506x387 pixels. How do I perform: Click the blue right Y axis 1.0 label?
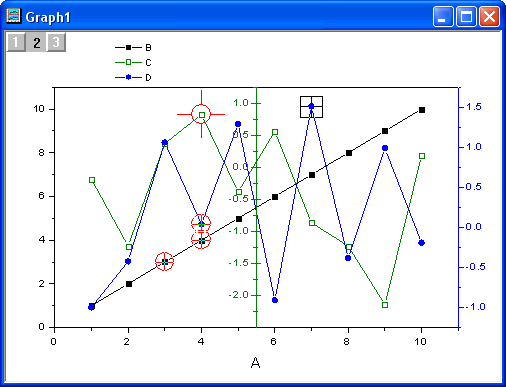pos(474,147)
